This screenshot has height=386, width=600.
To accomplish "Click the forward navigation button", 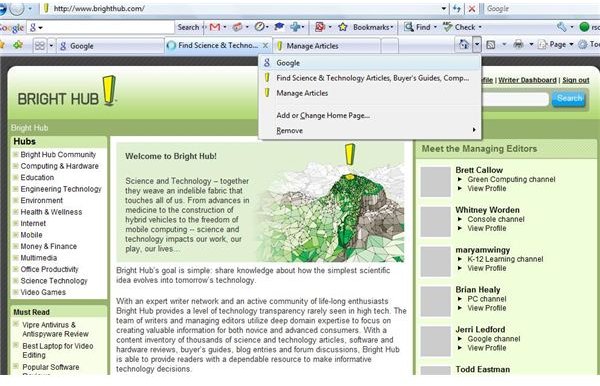I will 16,8.
